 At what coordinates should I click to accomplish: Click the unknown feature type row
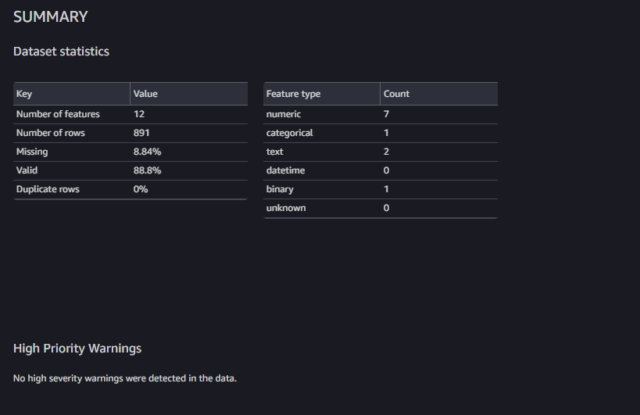coord(380,208)
